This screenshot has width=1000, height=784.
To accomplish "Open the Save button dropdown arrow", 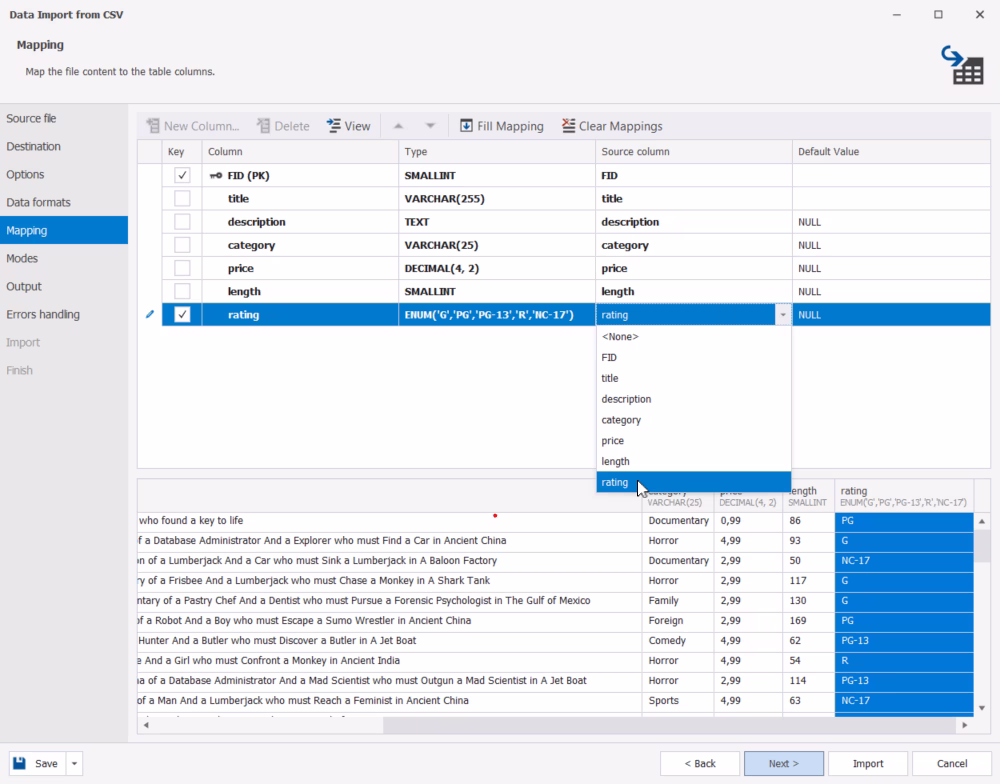I will [74, 763].
